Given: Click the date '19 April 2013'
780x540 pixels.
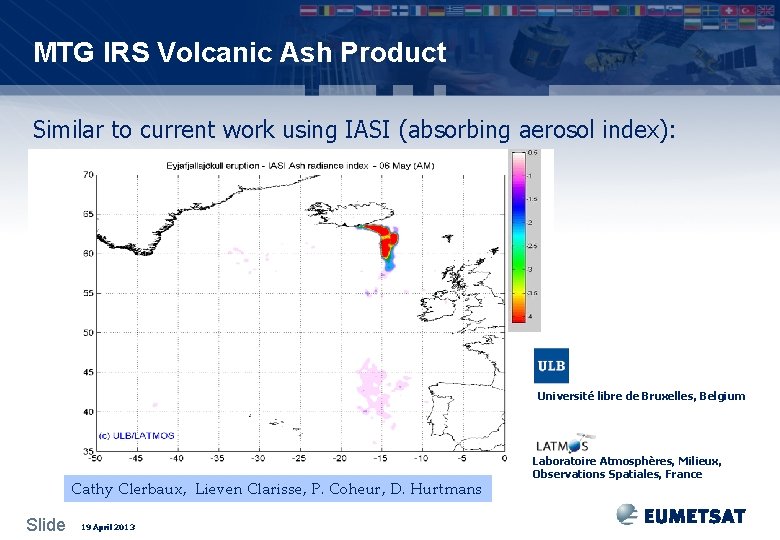Looking at the screenshot, I should (108, 527).
